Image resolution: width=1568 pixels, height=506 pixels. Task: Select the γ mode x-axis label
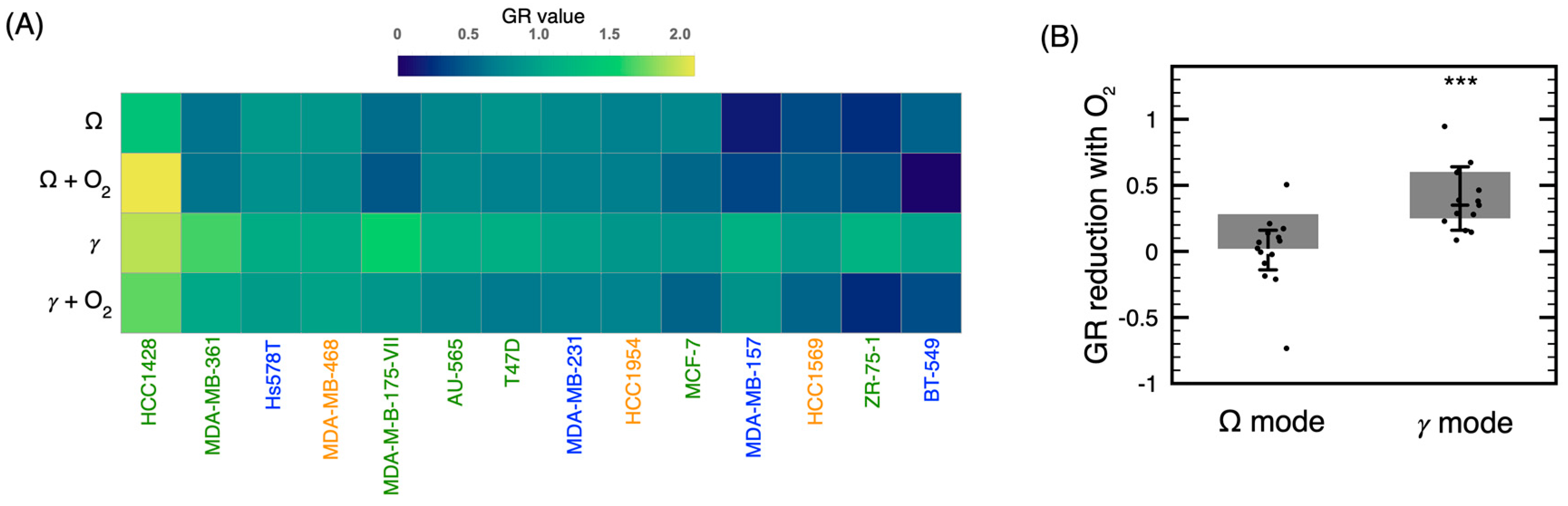(1465, 423)
